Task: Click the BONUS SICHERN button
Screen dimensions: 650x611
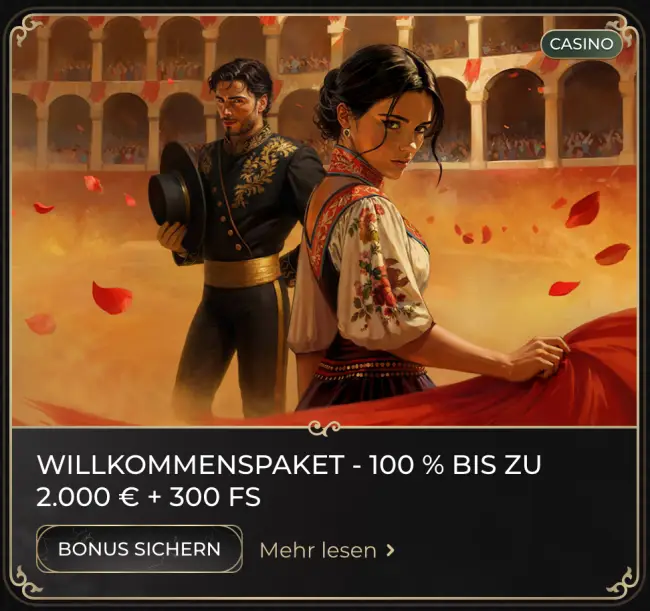Action: 139,549
